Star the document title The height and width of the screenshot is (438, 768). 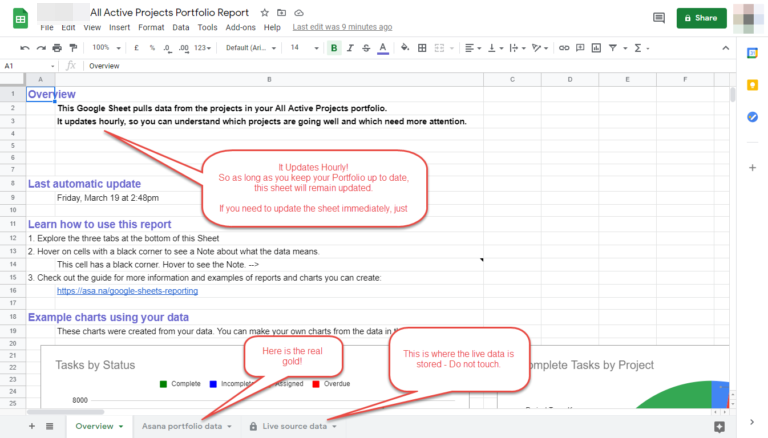(264, 13)
